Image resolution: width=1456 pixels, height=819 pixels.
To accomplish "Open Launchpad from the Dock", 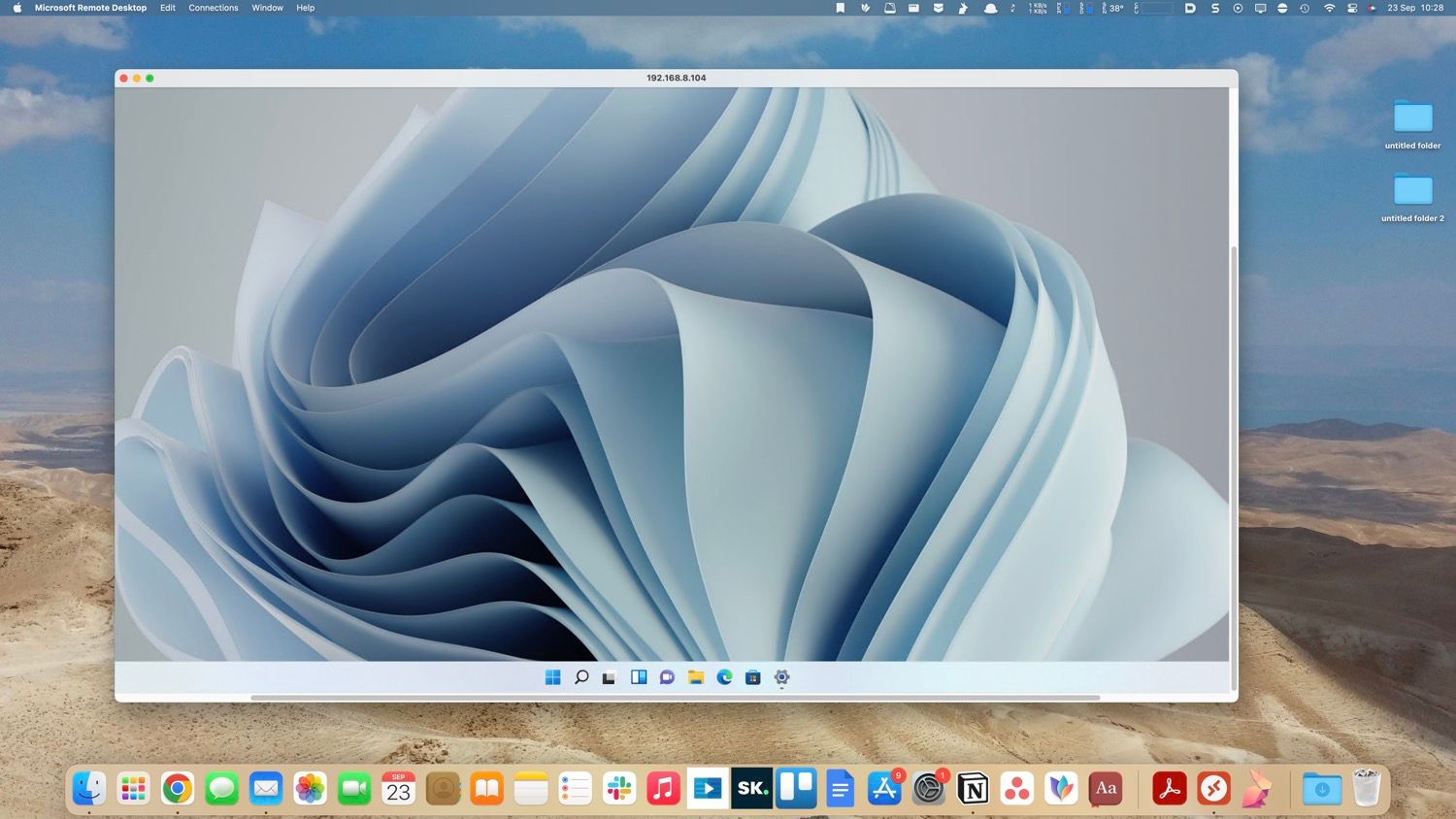I will coord(133,789).
